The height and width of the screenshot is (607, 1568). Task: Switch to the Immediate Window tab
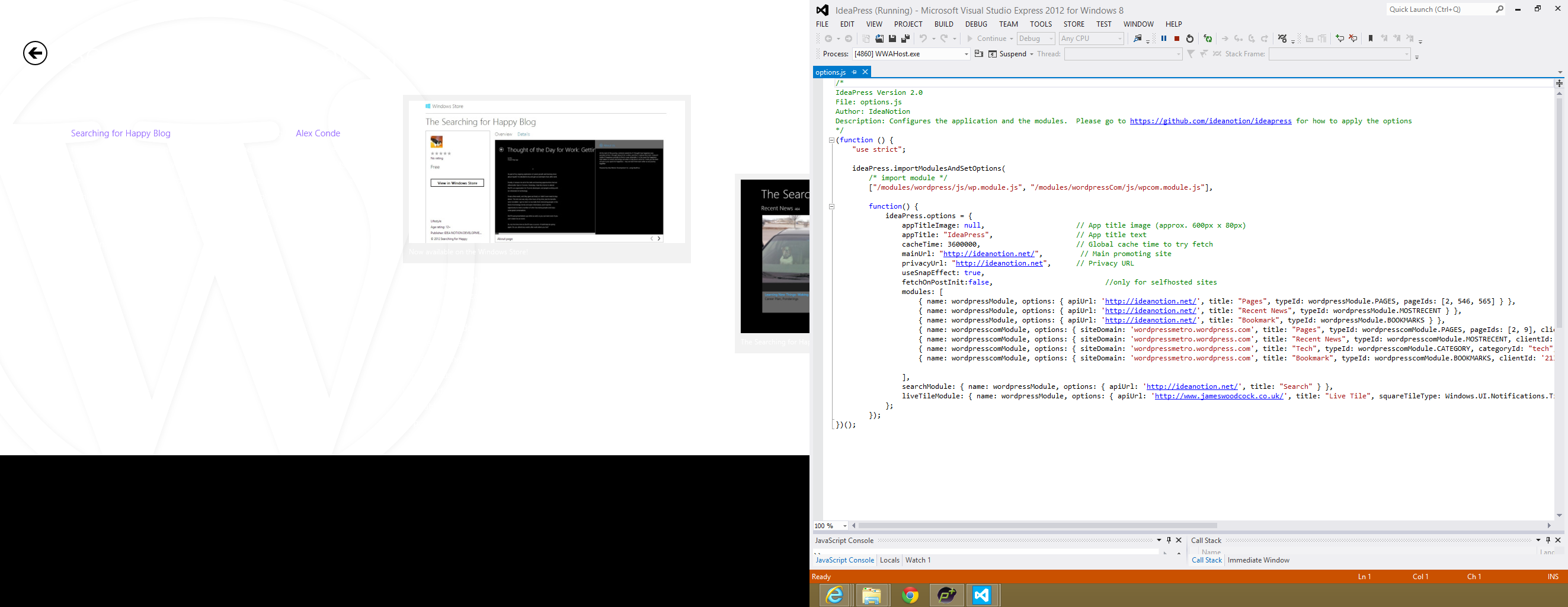(x=1258, y=560)
